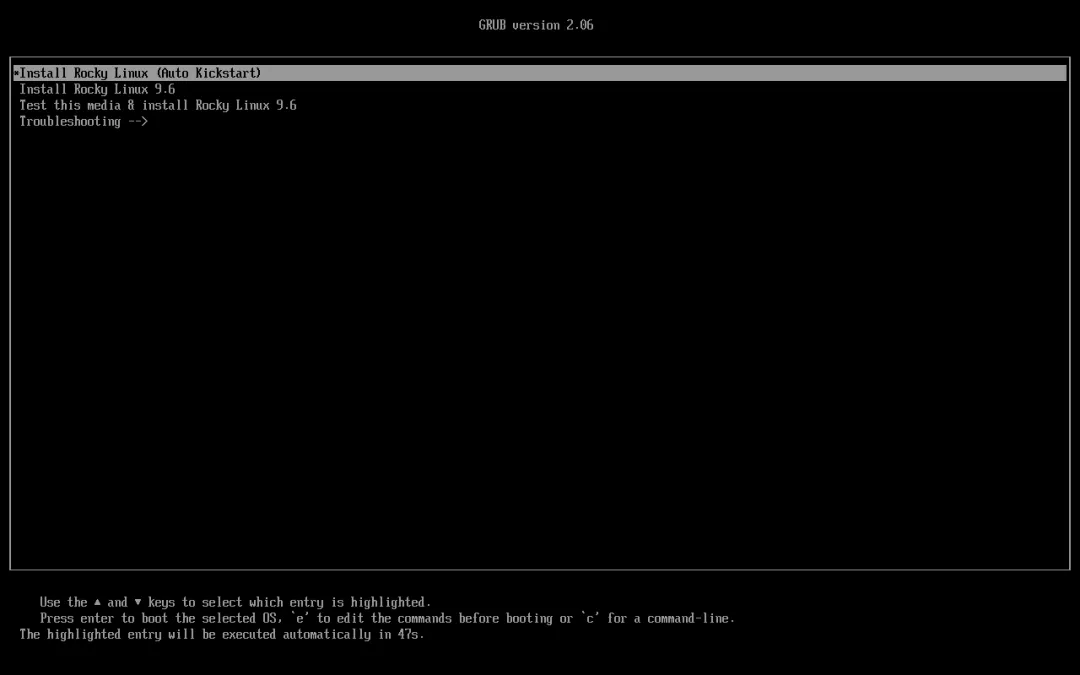Image resolution: width=1080 pixels, height=675 pixels.
Task: Click the auto-execute countdown message
Action: pos(222,634)
